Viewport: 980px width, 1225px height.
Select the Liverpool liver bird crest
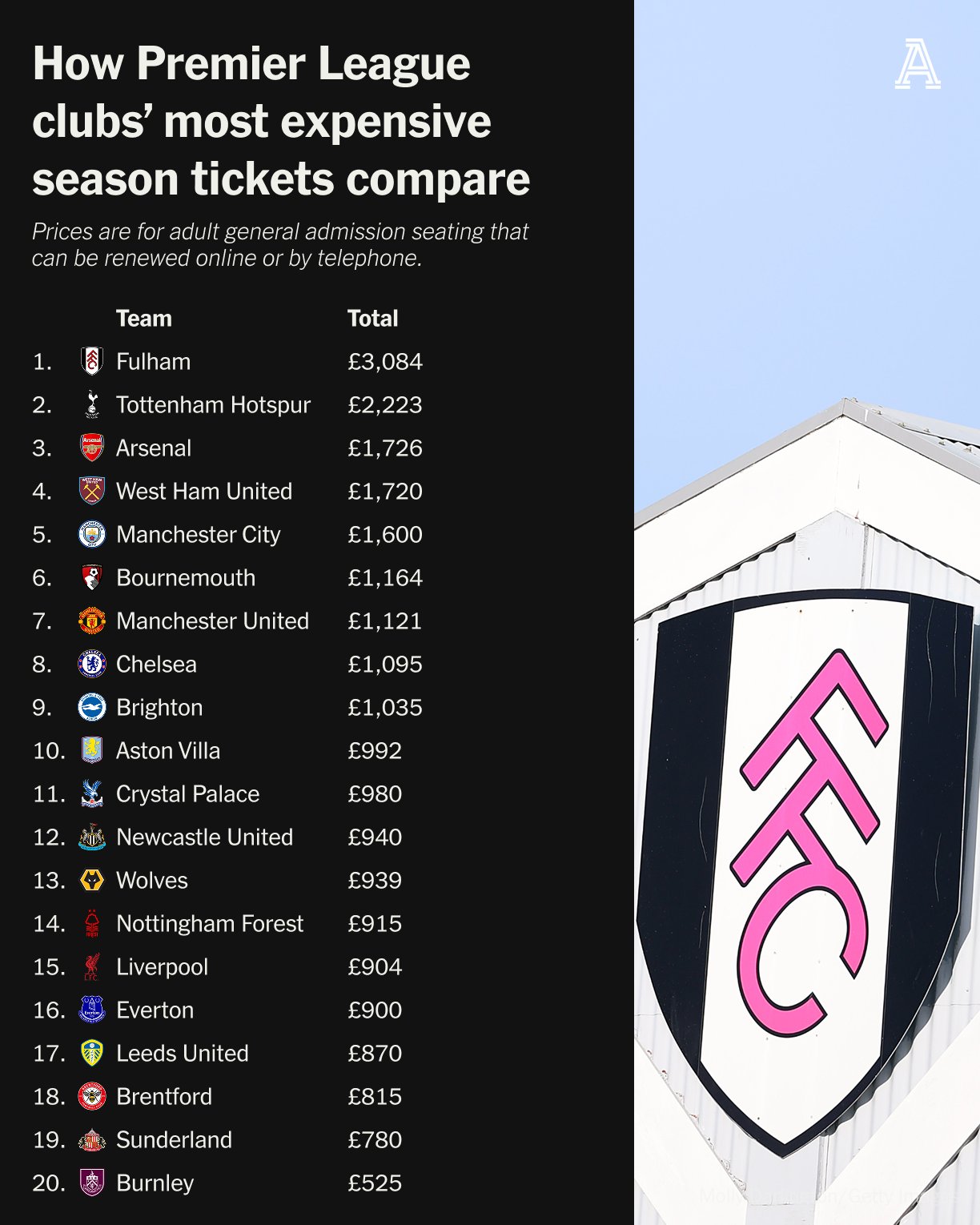point(92,966)
